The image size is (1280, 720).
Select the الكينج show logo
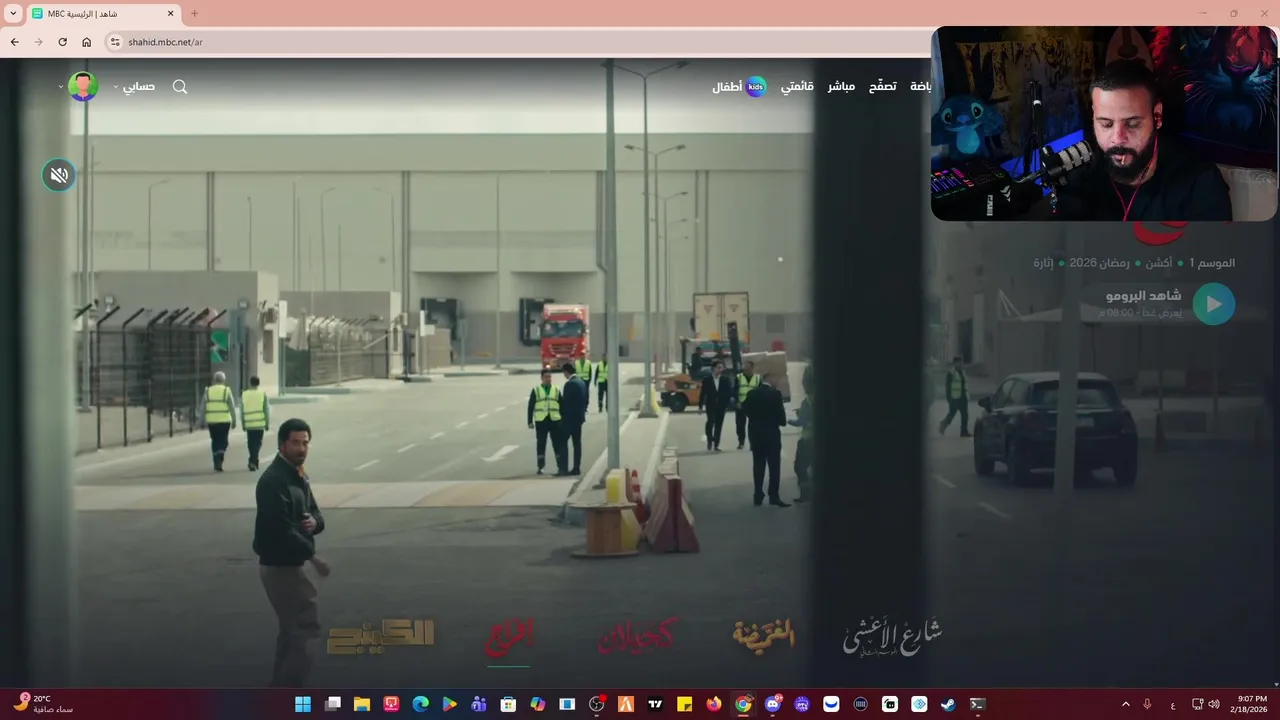(x=381, y=637)
